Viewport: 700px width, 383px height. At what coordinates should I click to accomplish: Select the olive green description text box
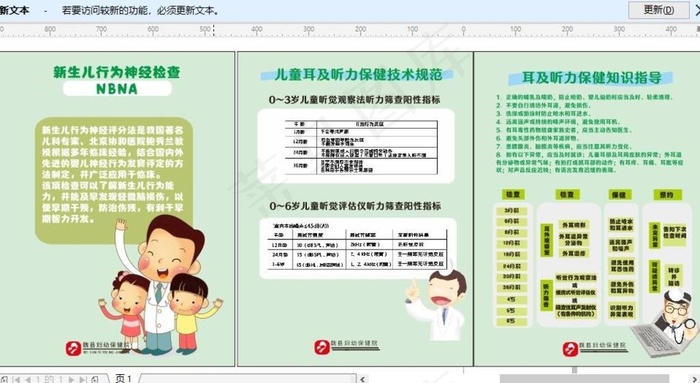(114, 180)
